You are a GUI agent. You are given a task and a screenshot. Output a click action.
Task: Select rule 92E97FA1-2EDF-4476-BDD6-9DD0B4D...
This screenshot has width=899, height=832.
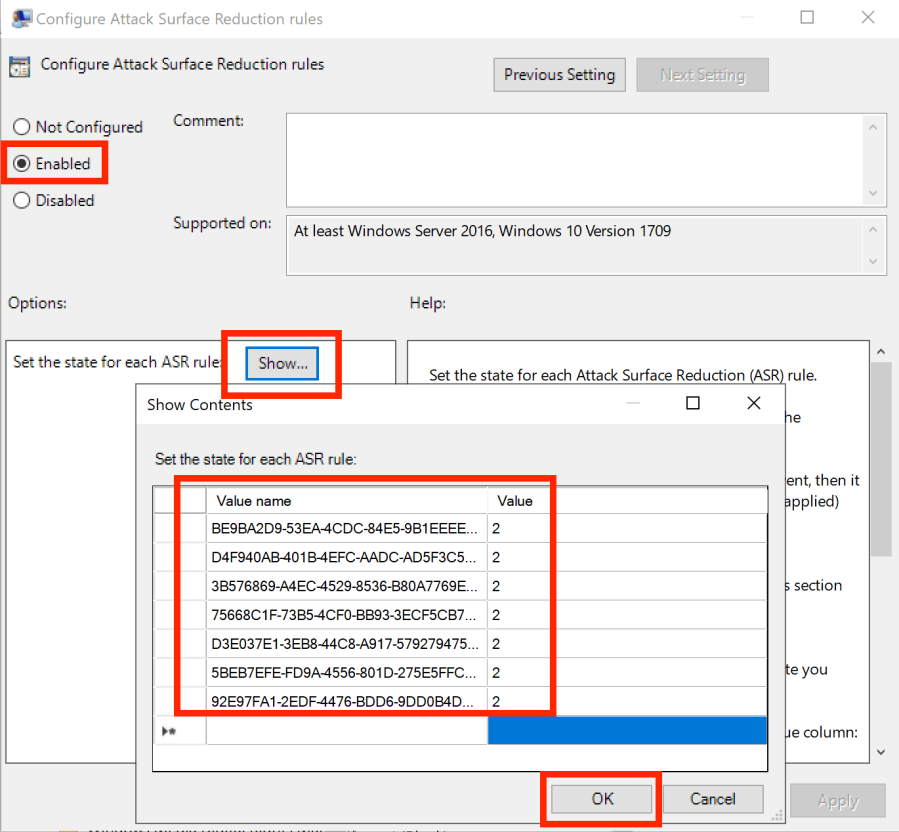pos(347,701)
